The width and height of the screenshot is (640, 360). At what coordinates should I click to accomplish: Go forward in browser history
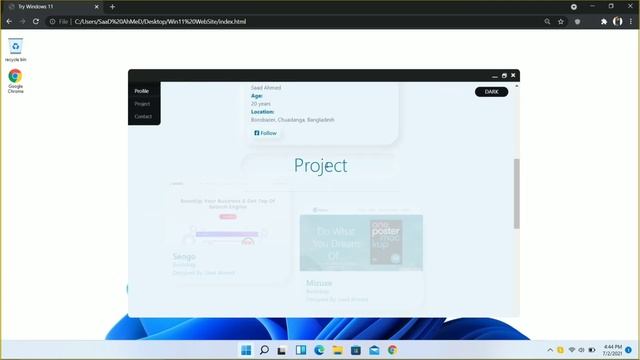(x=22, y=21)
